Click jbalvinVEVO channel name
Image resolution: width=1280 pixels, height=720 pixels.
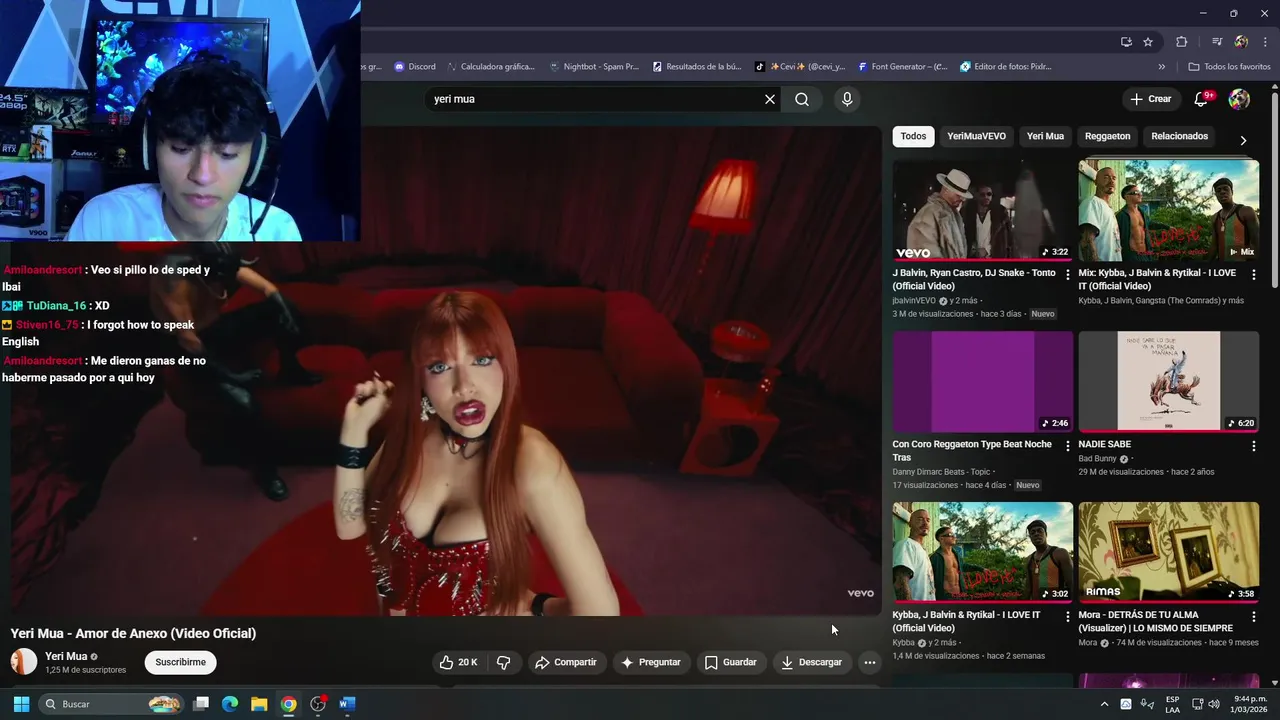tap(914, 300)
